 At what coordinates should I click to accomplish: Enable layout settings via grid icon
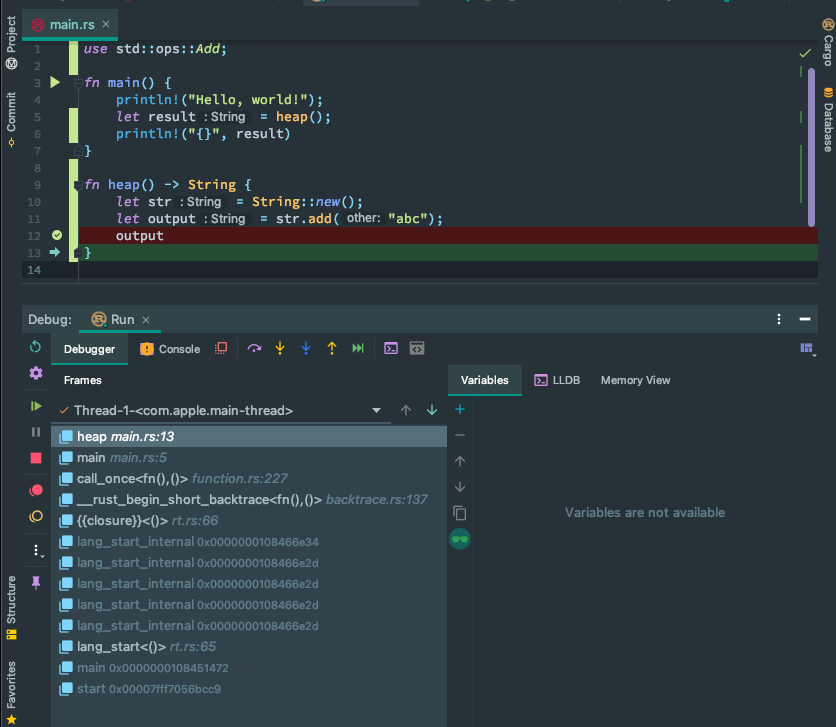tap(807, 348)
